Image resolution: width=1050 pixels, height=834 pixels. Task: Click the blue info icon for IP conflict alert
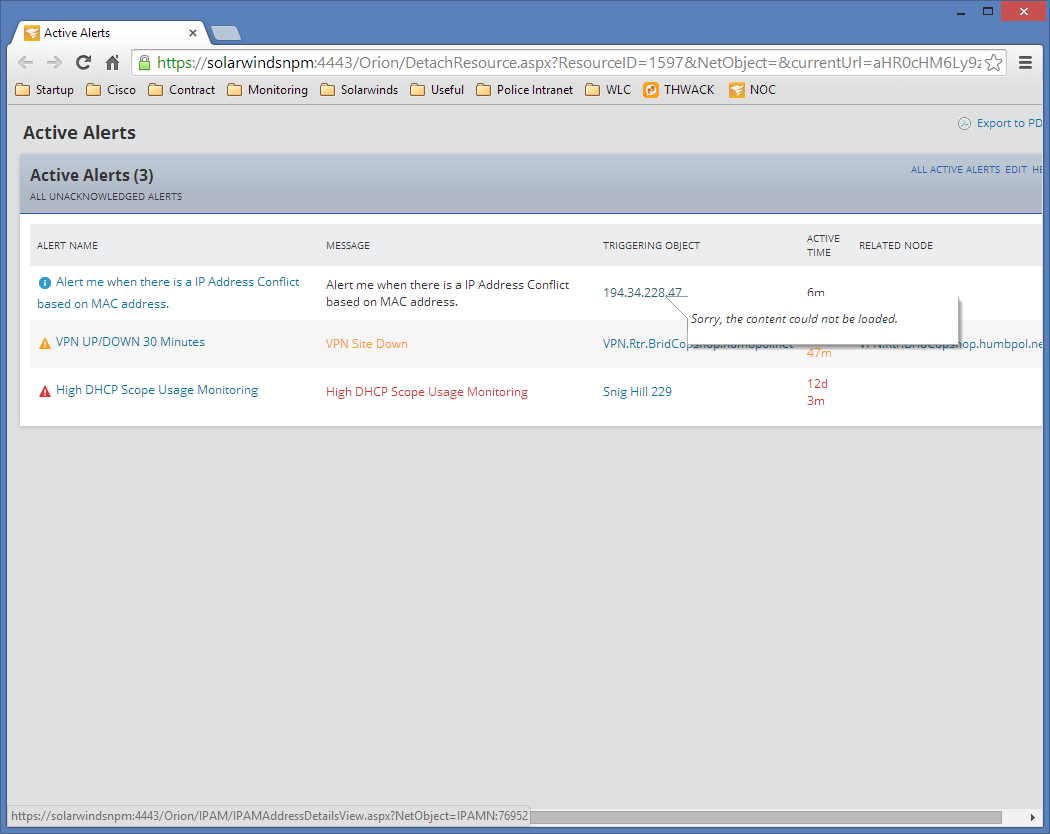tap(45, 283)
